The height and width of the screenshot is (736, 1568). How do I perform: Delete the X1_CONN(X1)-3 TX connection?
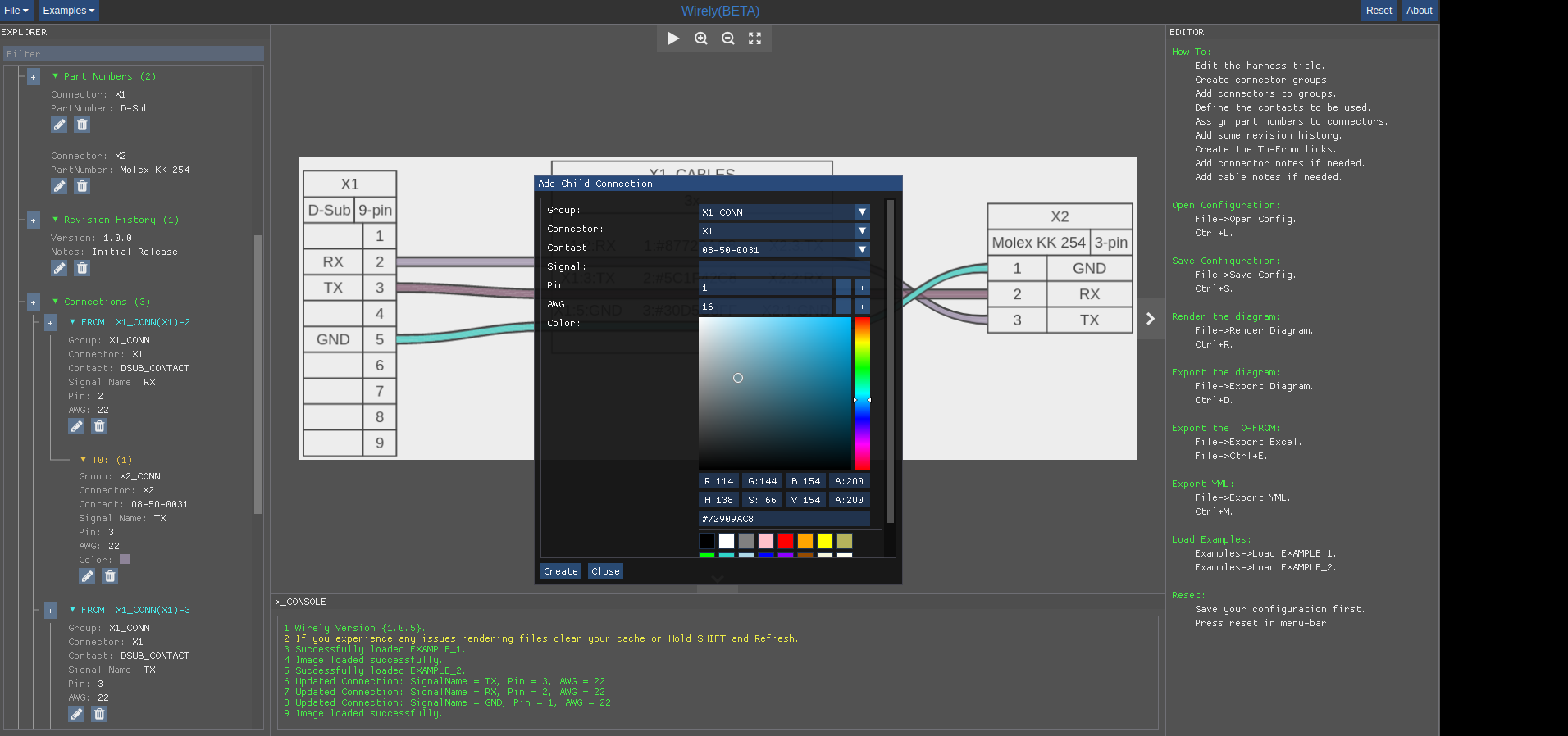99,714
